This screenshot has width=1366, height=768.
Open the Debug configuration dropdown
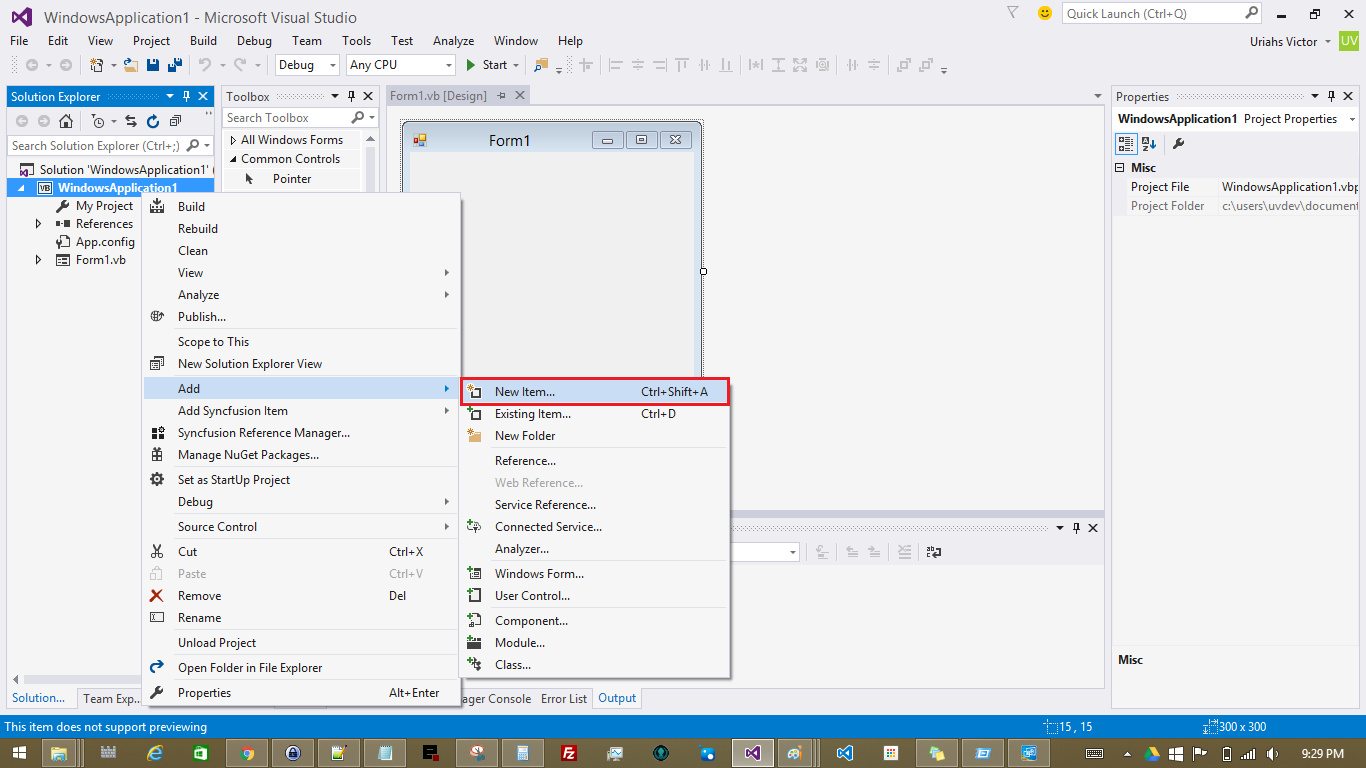[x=308, y=65]
